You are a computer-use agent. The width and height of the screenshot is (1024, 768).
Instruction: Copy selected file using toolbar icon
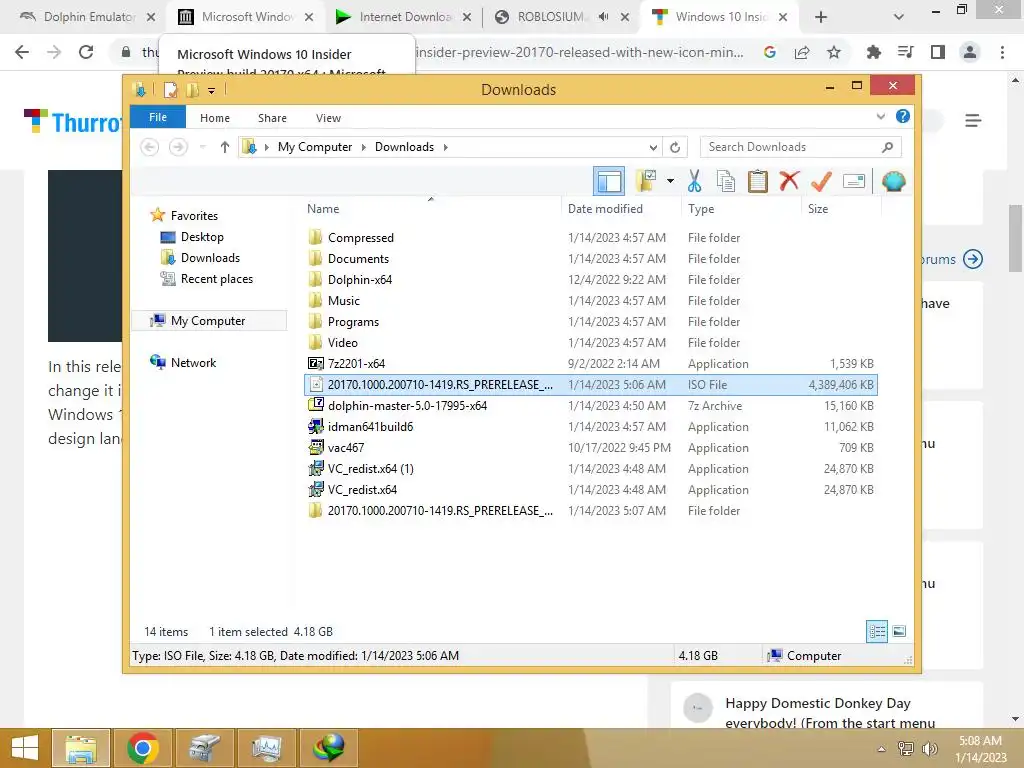(x=726, y=181)
